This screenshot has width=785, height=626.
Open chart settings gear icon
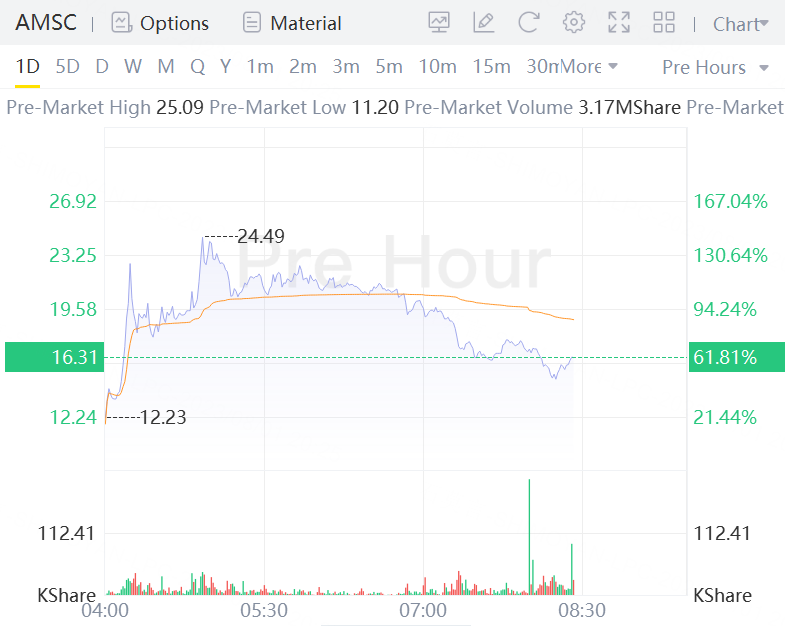pyautogui.click(x=574, y=23)
